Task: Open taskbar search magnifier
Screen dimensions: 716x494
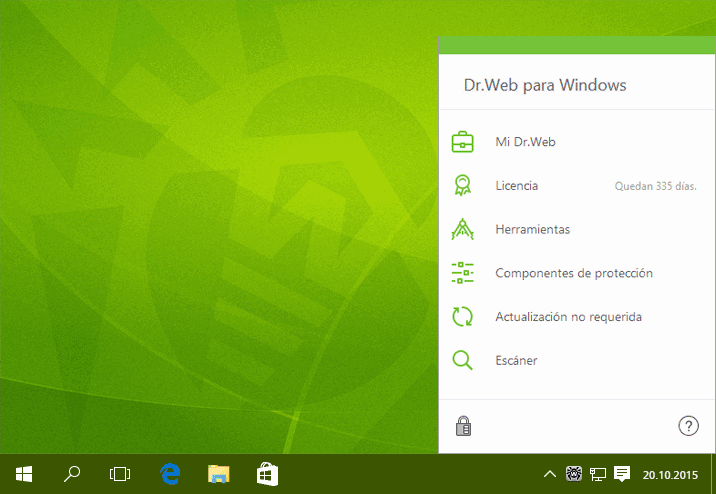Action: 72,474
